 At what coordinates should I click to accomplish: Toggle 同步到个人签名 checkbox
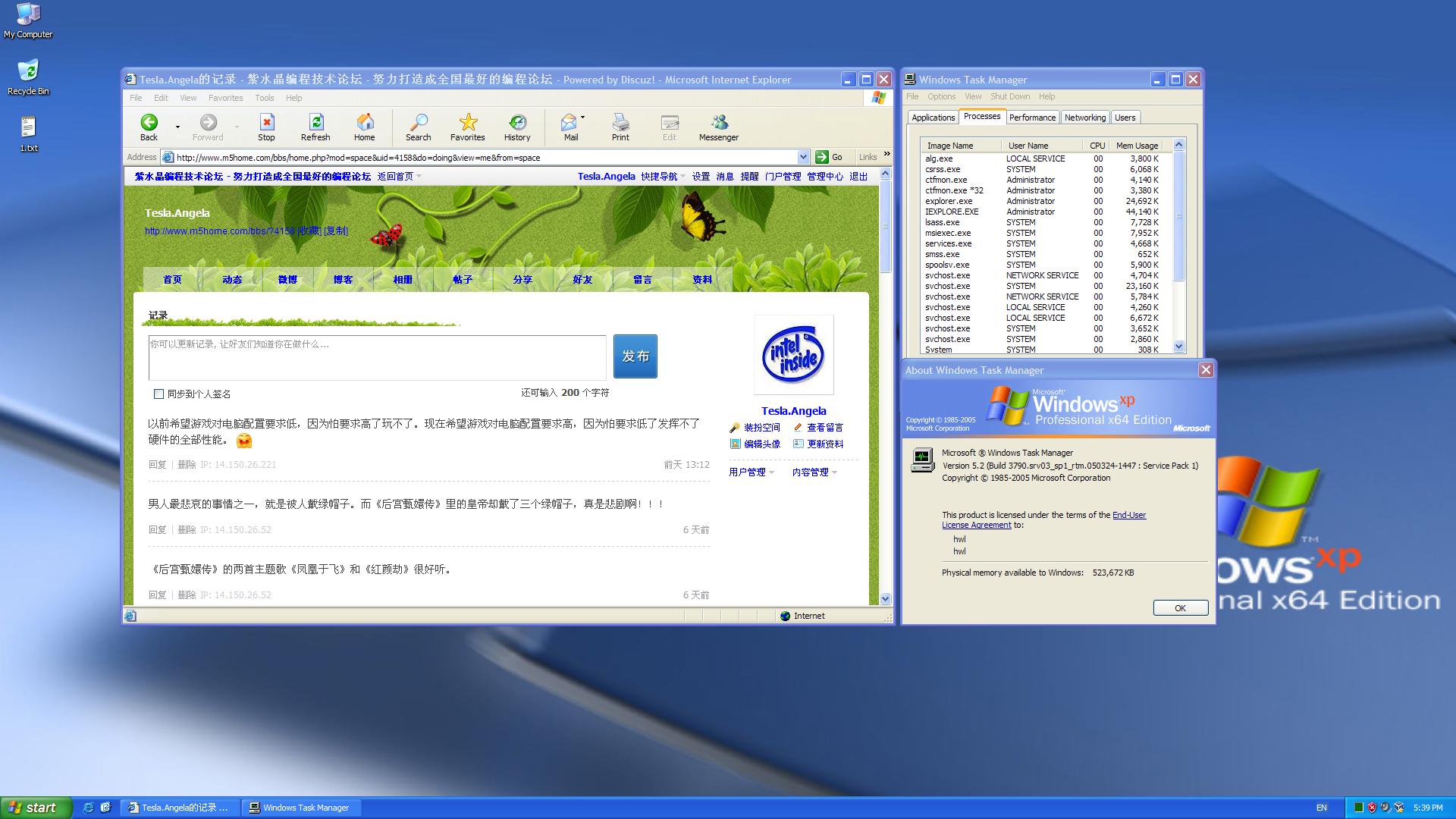158,394
